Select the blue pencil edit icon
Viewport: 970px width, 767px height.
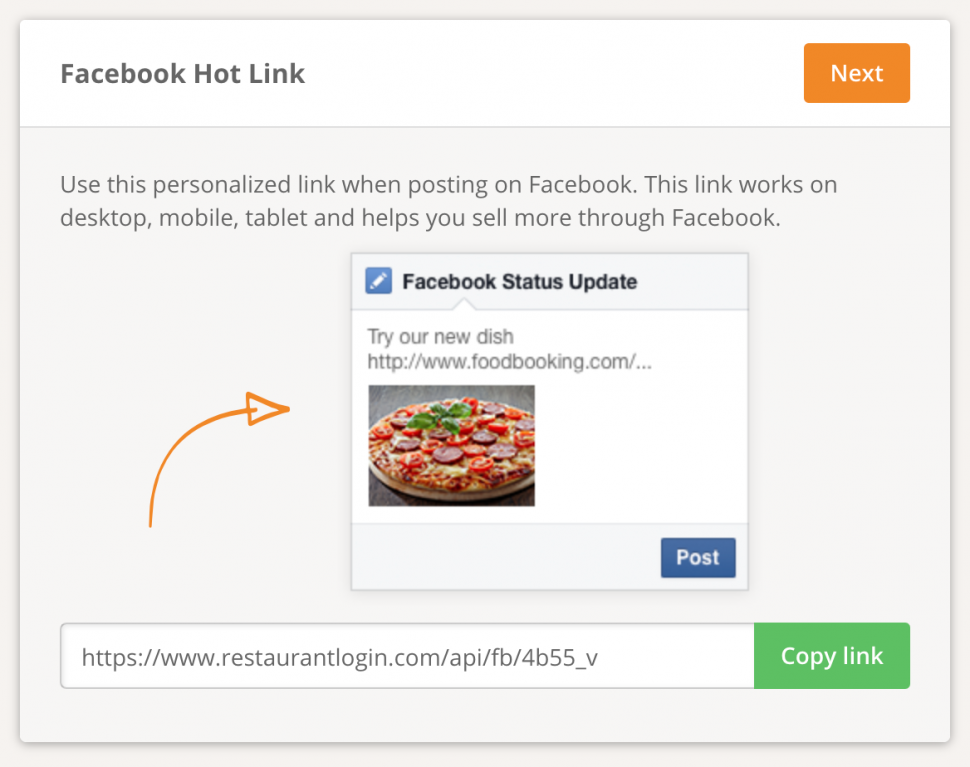tap(377, 281)
